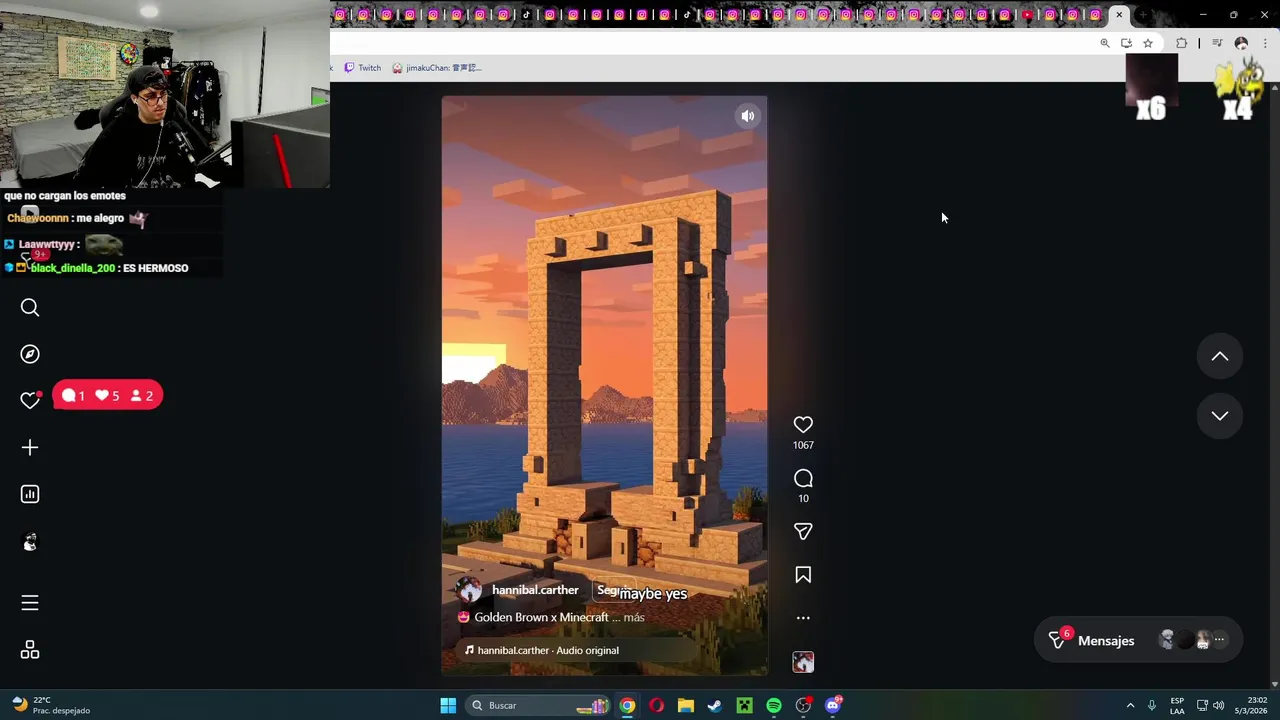Switch to the YouTube tab
Screen dimensions: 1280x720
pos(1027,15)
